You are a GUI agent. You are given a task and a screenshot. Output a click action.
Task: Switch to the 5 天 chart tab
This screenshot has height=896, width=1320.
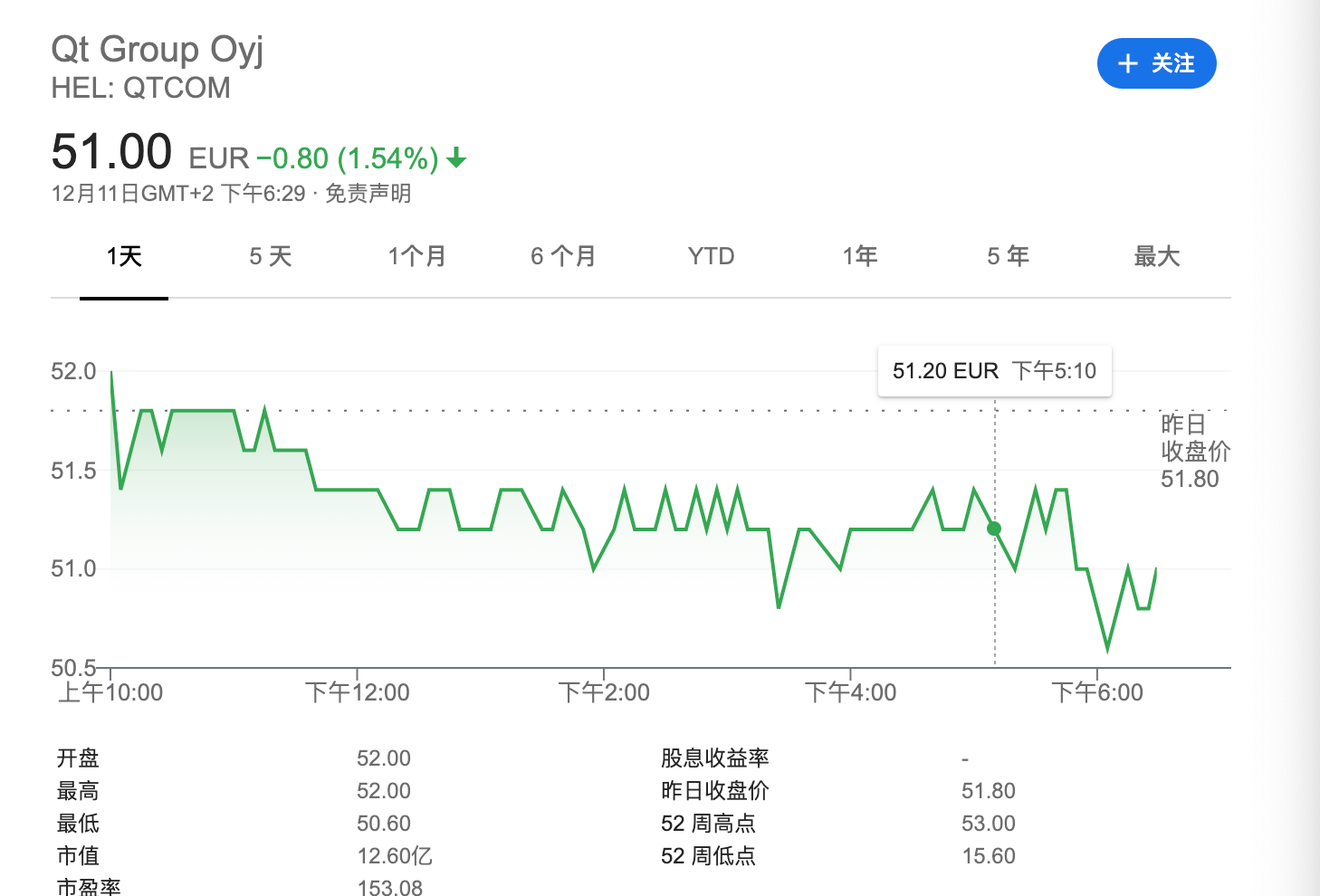(x=270, y=256)
